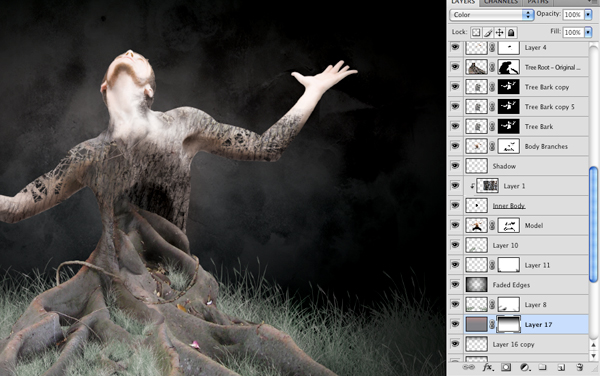Open the Color blend mode dropdown
The image size is (600, 376).
click(x=491, y=15)
